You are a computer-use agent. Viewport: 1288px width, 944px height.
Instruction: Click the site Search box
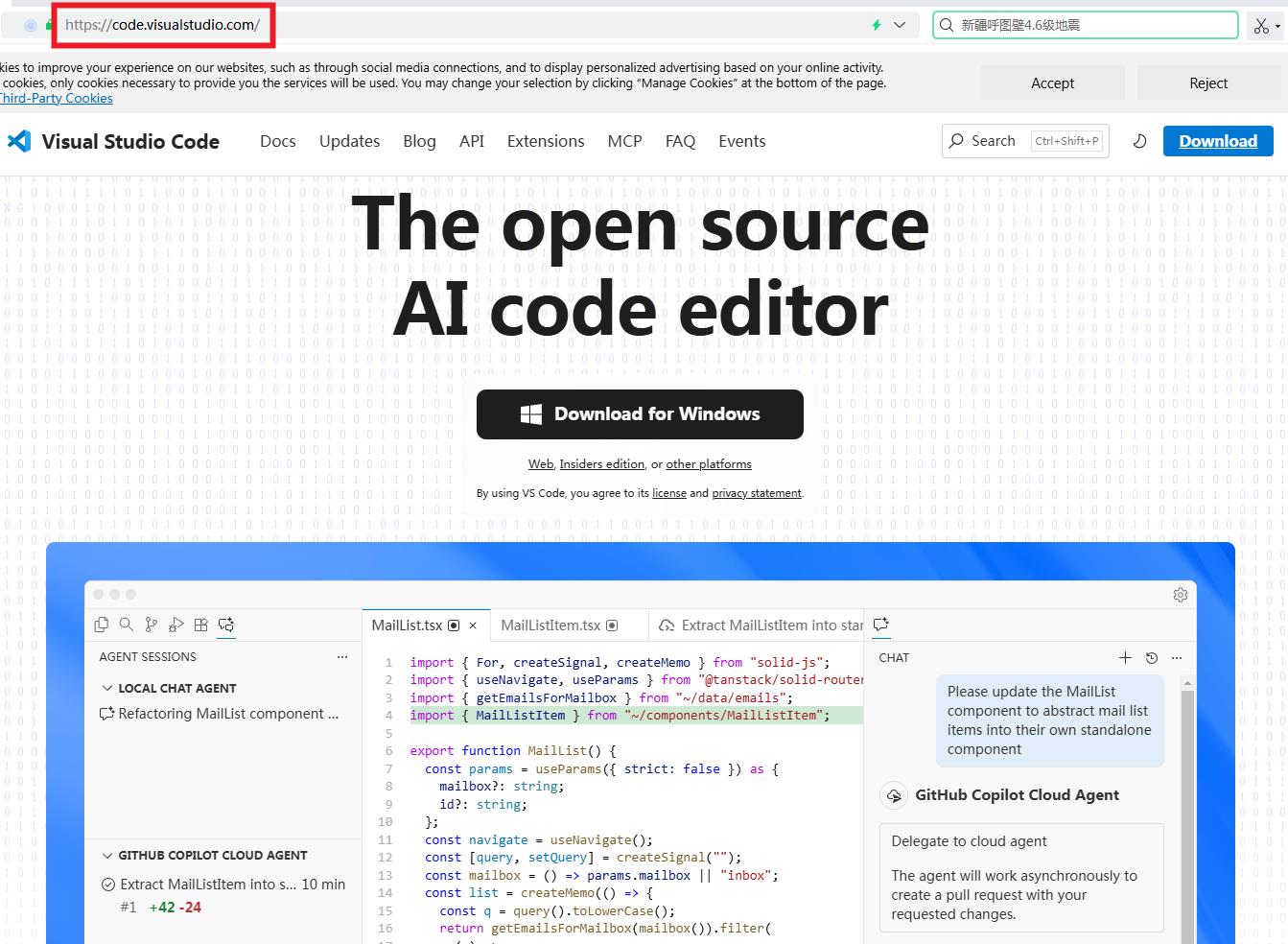[x=1025, y=141]
